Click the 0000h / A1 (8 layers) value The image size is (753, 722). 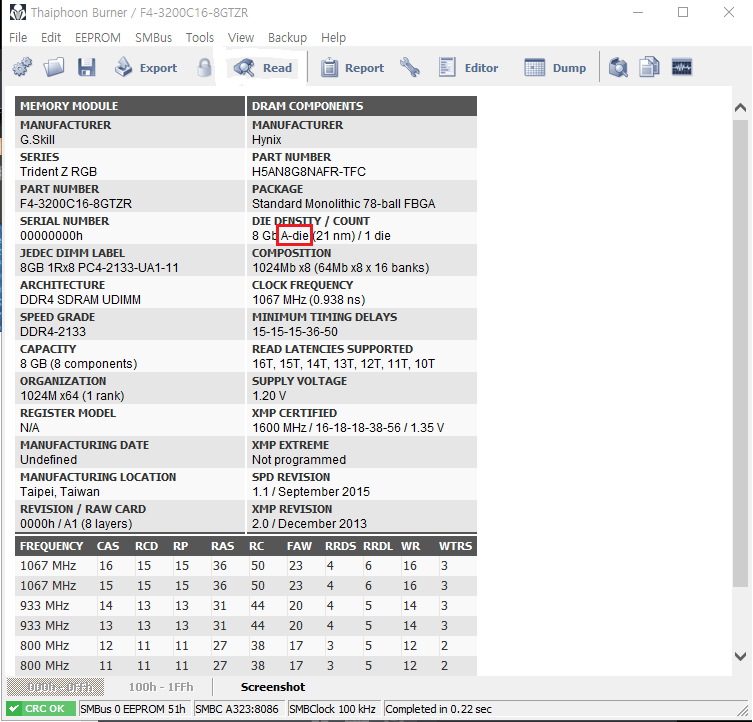pos(76,524)
